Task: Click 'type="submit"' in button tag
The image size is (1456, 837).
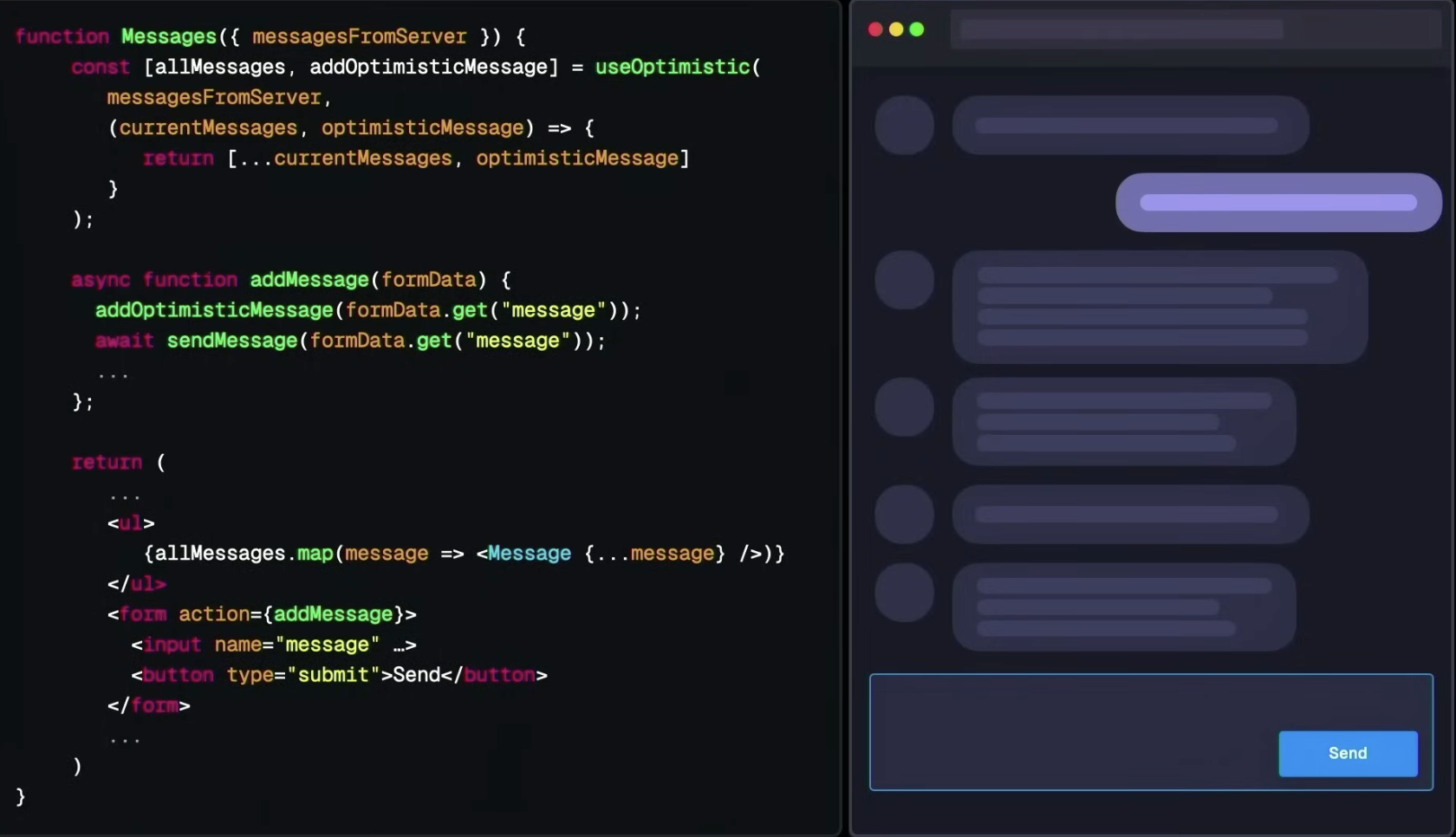Action: [303, 675]
